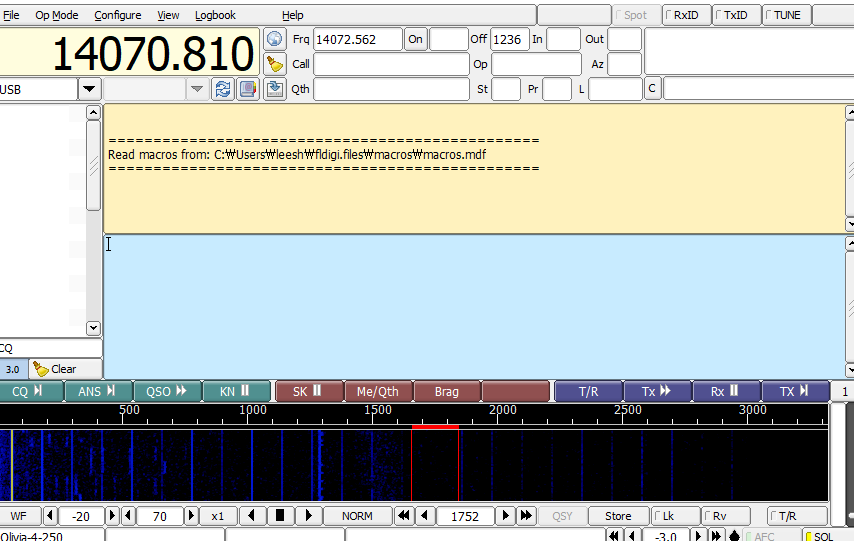The width and height of the screenshot is (854, 541).
Task: Open the Configure menu
Action: point(118,15)
